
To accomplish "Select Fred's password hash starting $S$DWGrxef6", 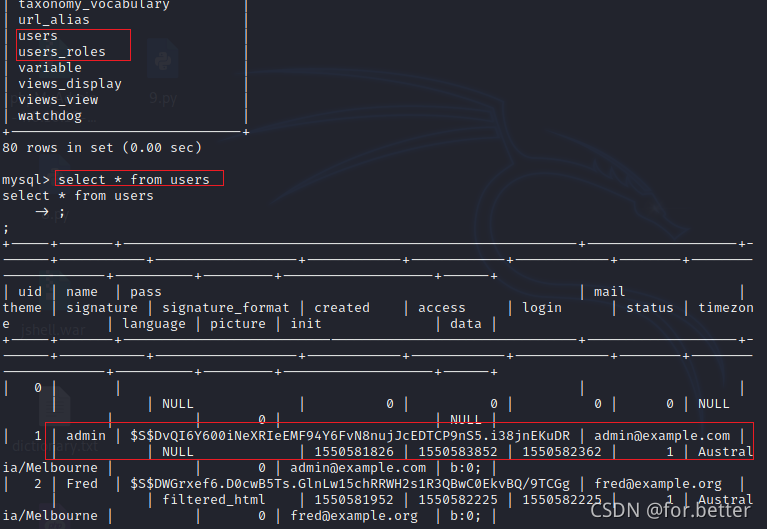I will [x=350, y=484].
